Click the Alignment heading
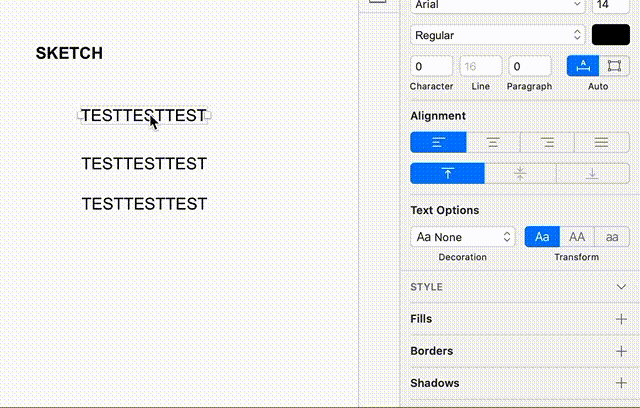 click(438, 116)
